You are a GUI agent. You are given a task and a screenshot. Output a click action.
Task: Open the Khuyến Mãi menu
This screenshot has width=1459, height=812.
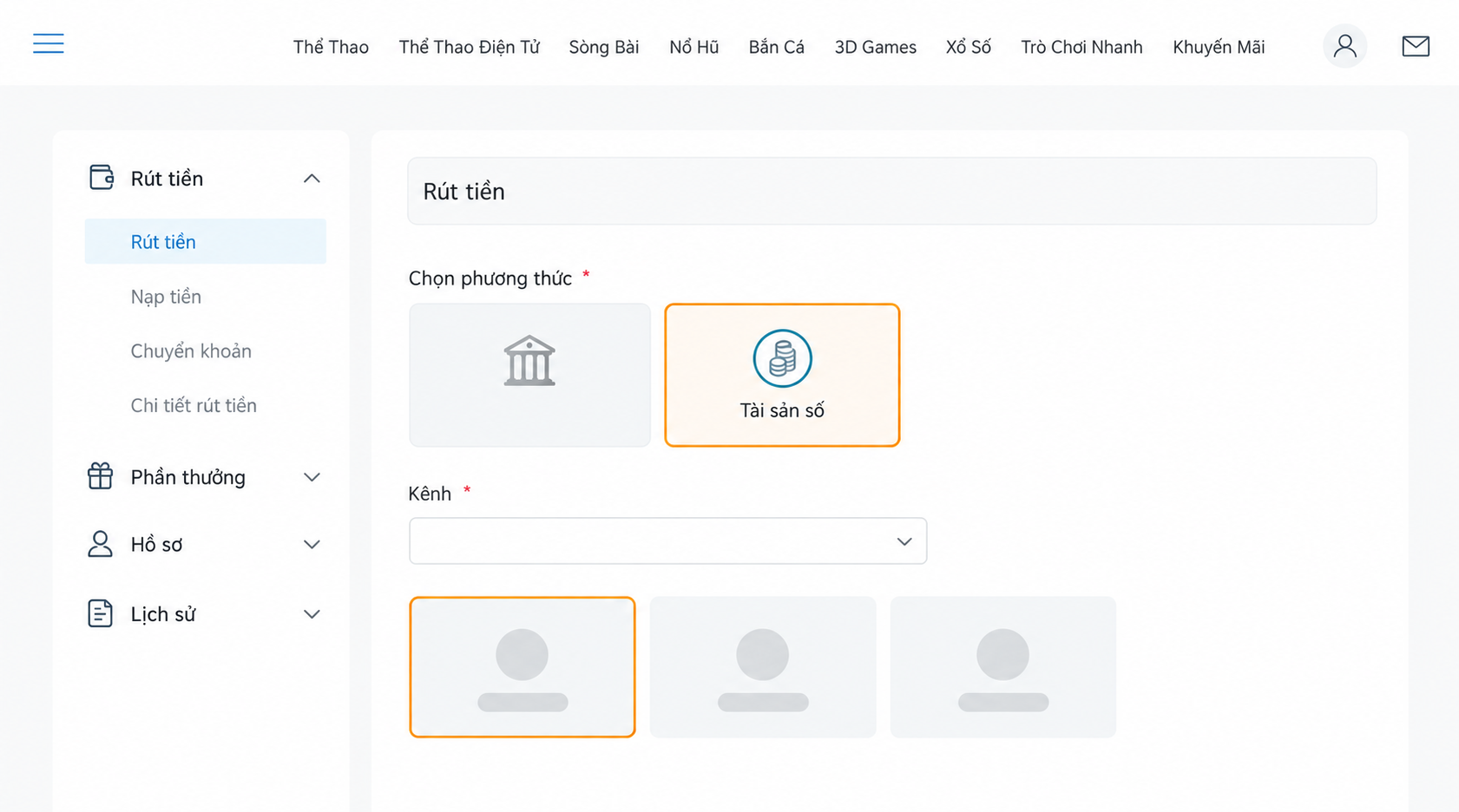click(1219, 47)
